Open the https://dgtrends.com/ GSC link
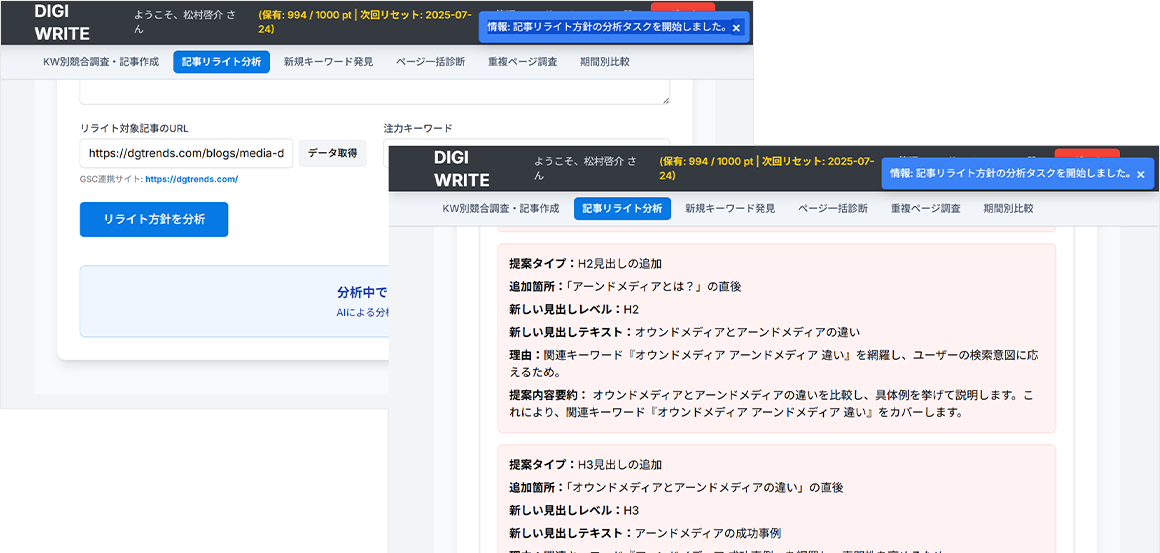1160x553 pixels. 192,179
